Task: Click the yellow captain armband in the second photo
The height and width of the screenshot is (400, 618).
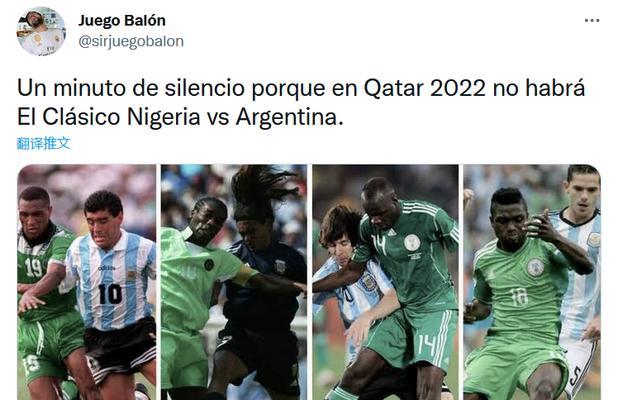Action: [245, 275]
